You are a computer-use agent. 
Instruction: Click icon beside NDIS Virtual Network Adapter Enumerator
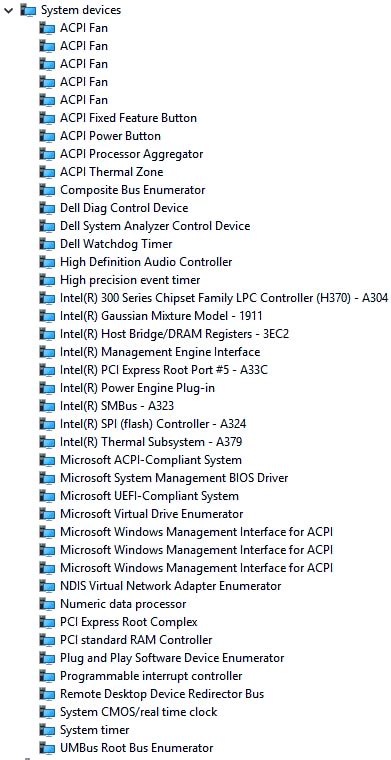(47, 586)
